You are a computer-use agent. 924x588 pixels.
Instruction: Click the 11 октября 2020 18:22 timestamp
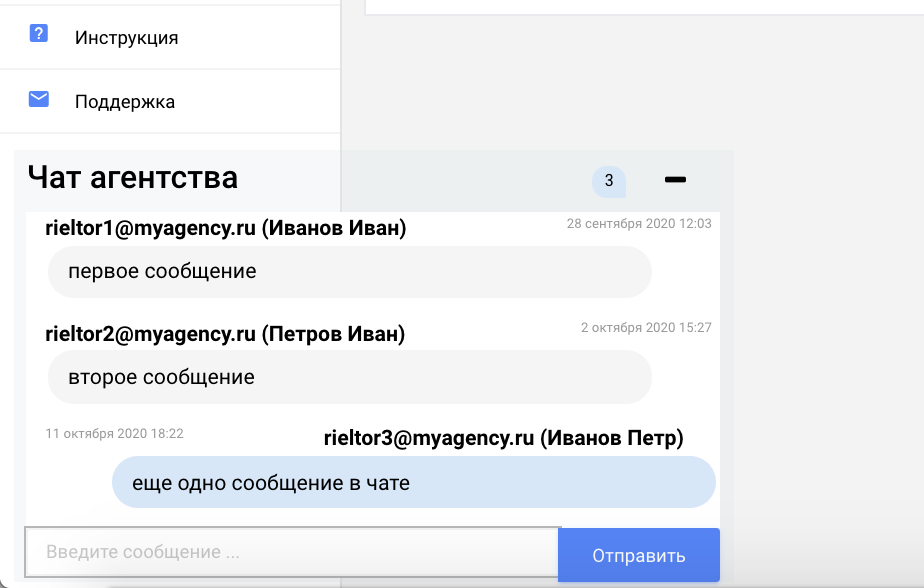(114, 434)
